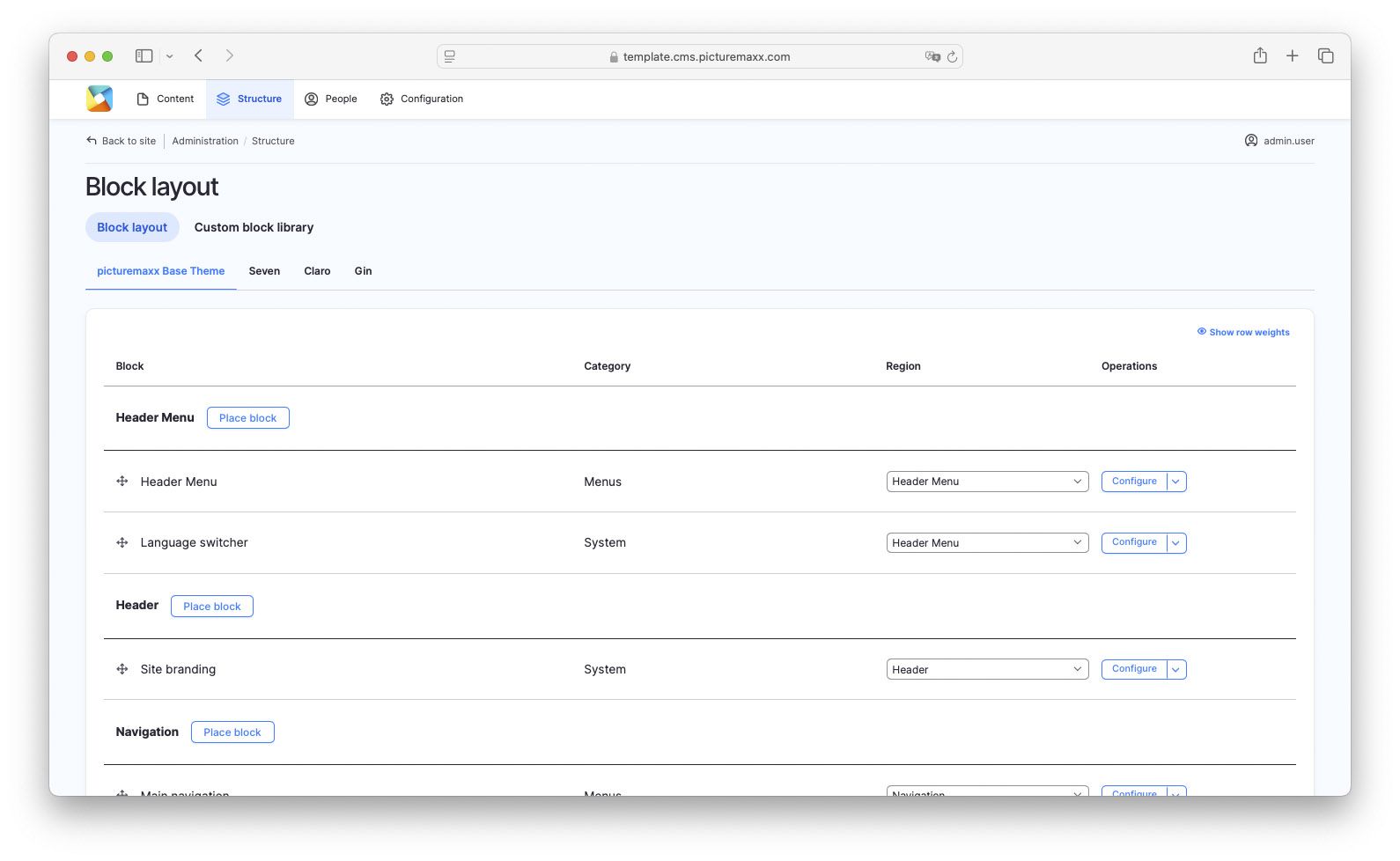Open the Configuration admin menu
The height and width of the screenshot is (861, 1400).
tap(422, 99)
